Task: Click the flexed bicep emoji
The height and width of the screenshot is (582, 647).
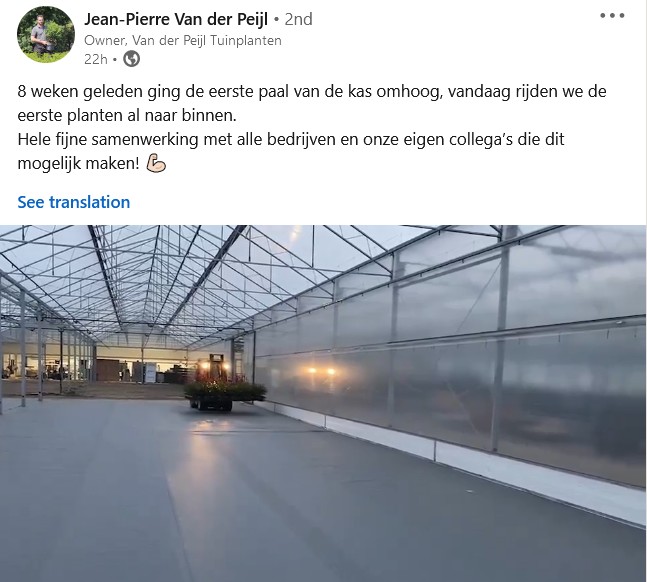Action: [156, 163]
